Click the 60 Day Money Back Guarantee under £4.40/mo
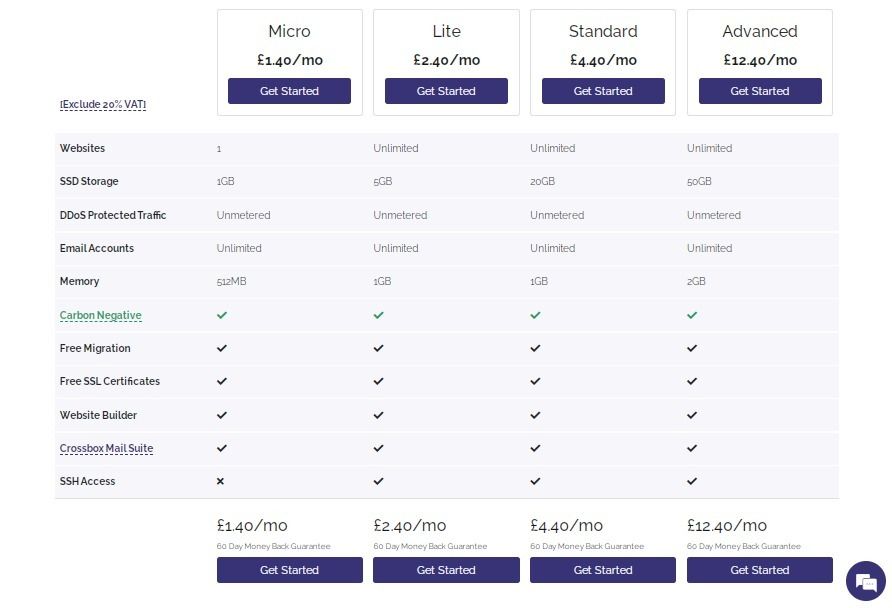The width and height of the screenshot is (892, 608). pos(587,547)
